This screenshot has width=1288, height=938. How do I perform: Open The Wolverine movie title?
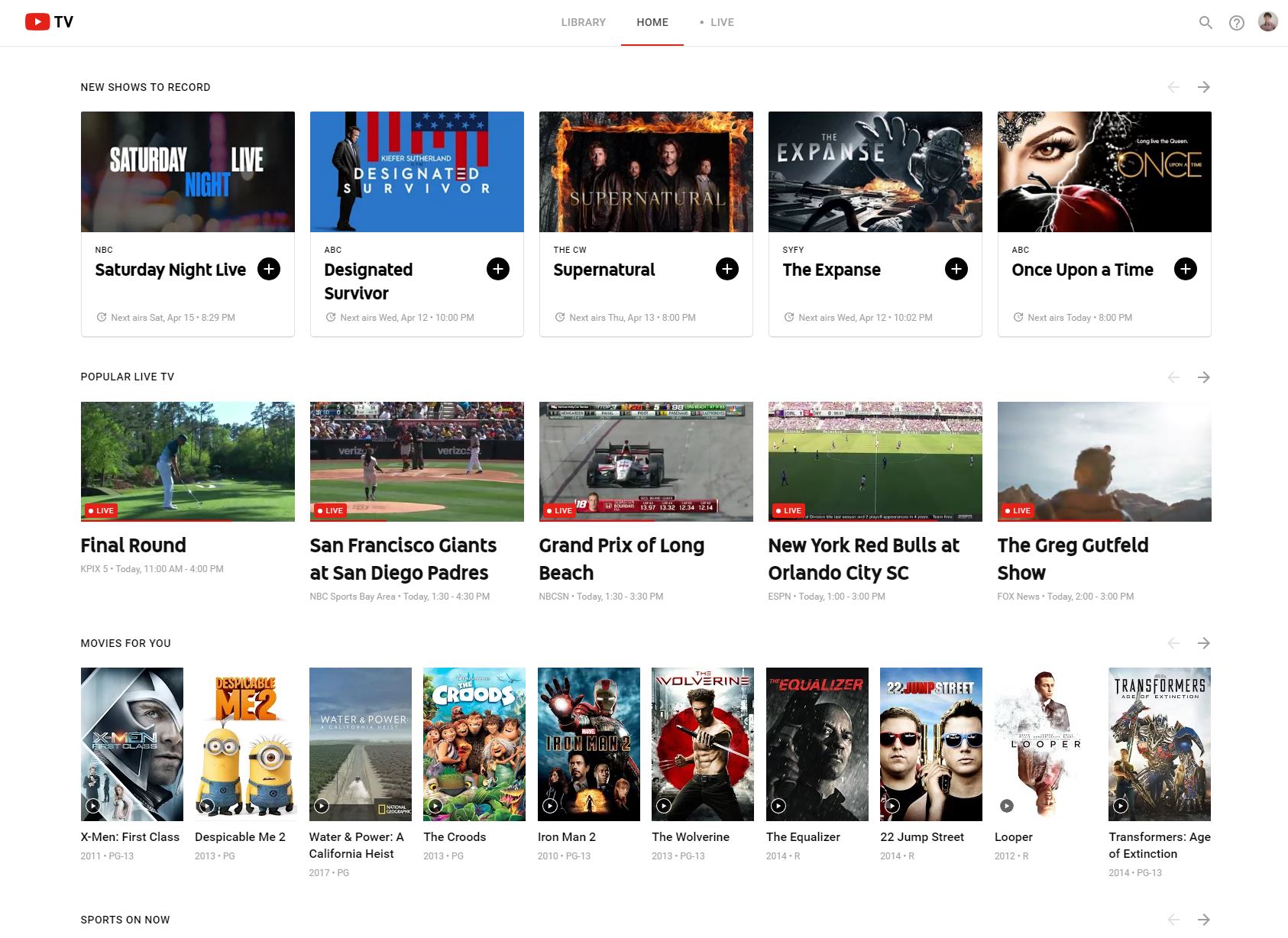click(x=691, y=837)
